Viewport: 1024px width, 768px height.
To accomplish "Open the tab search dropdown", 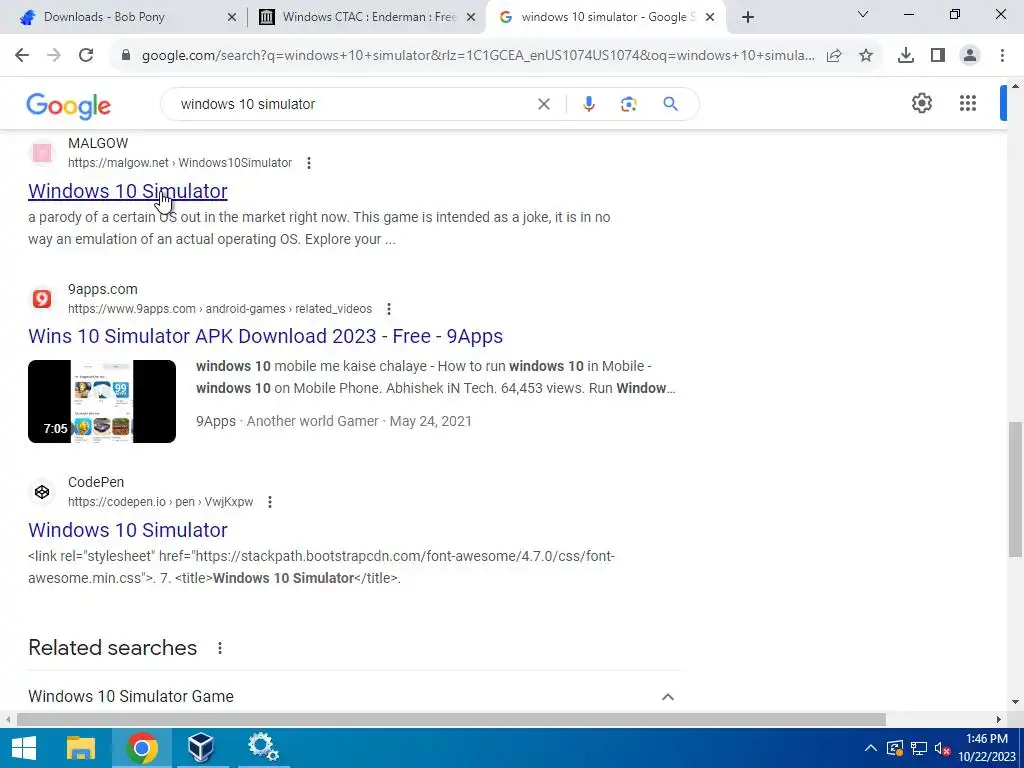I will click(863, 14).
